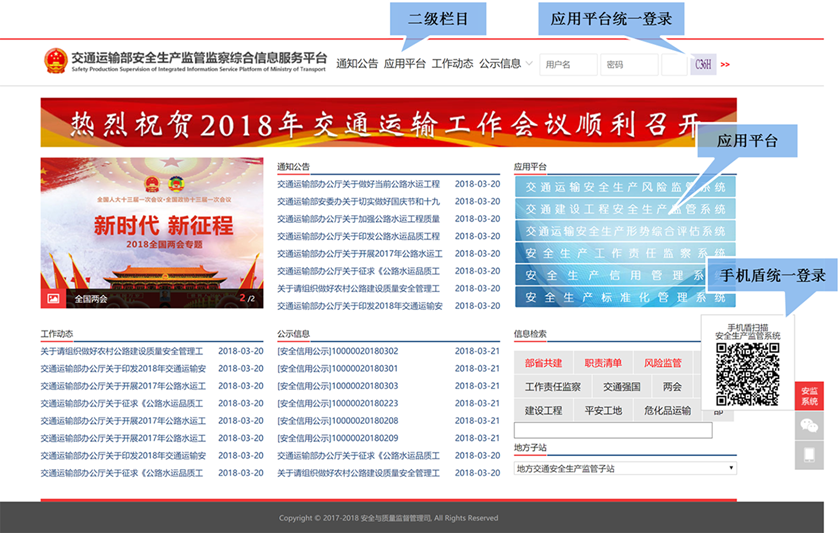The width and height of the screenshot is (840, 533).
Task: Click the 密码 password field
Action: (629, 65)
